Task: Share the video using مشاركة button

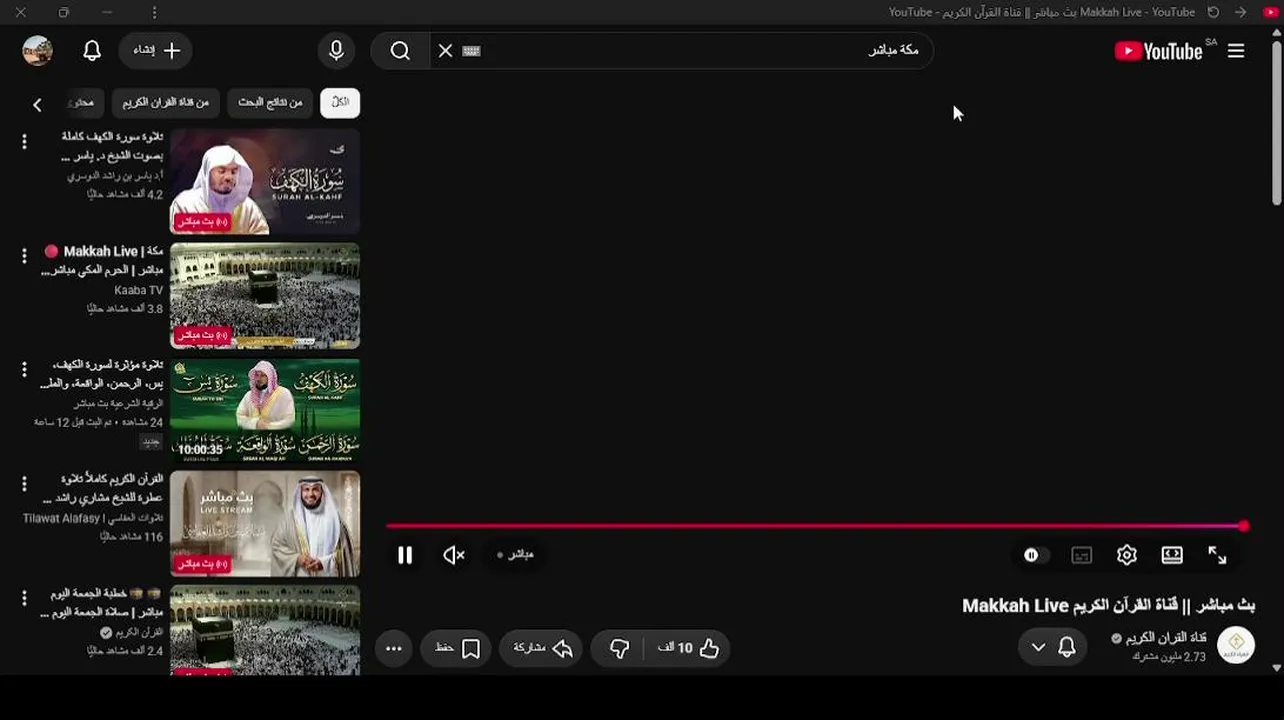Action: point(541,648)
